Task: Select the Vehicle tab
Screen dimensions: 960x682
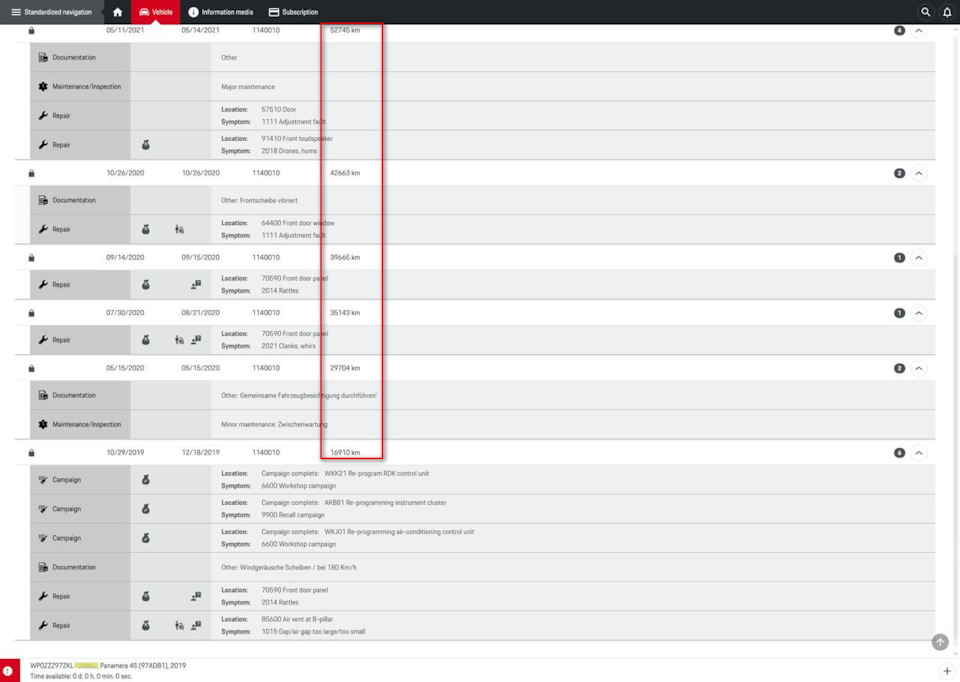Action: click(156, 12)
